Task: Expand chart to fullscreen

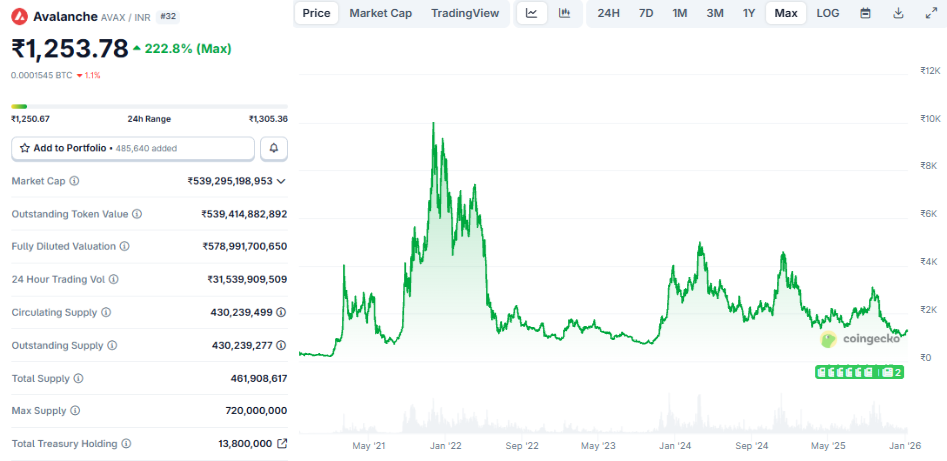Action: tap(930, 13)
